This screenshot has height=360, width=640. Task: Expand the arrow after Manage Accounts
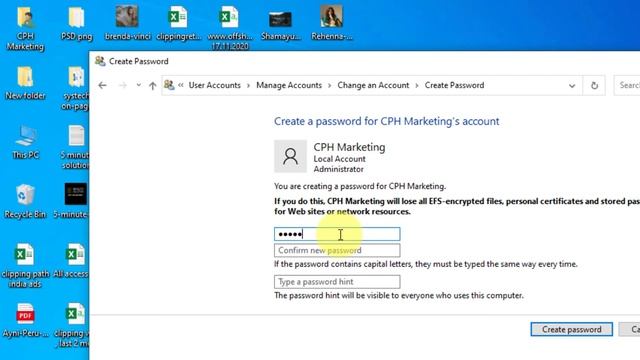tap(330, 85)
